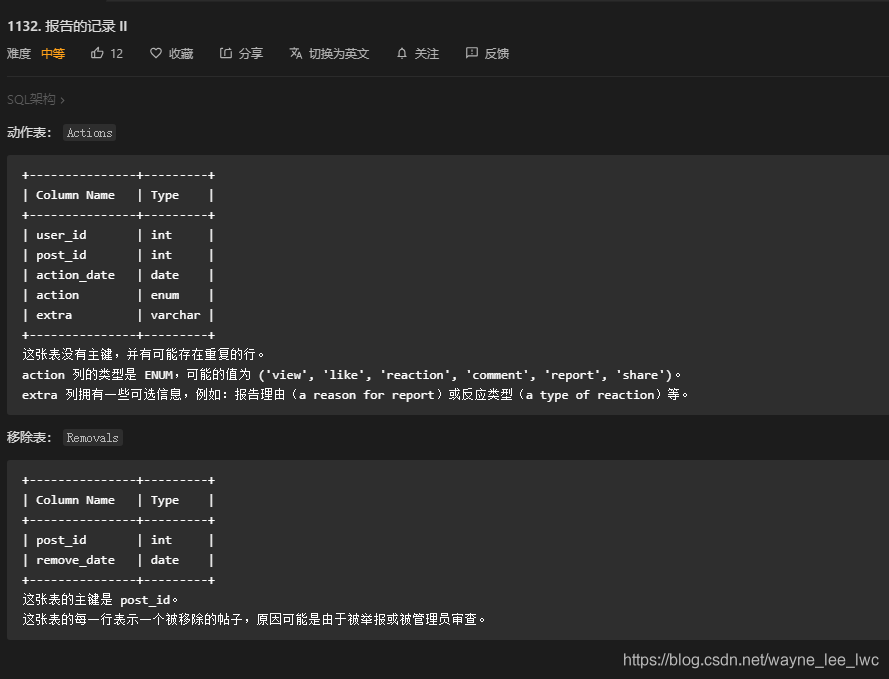889x679 pixels.
Task: Click the 动作表 heading label
Action: click(x=29, y=133)
